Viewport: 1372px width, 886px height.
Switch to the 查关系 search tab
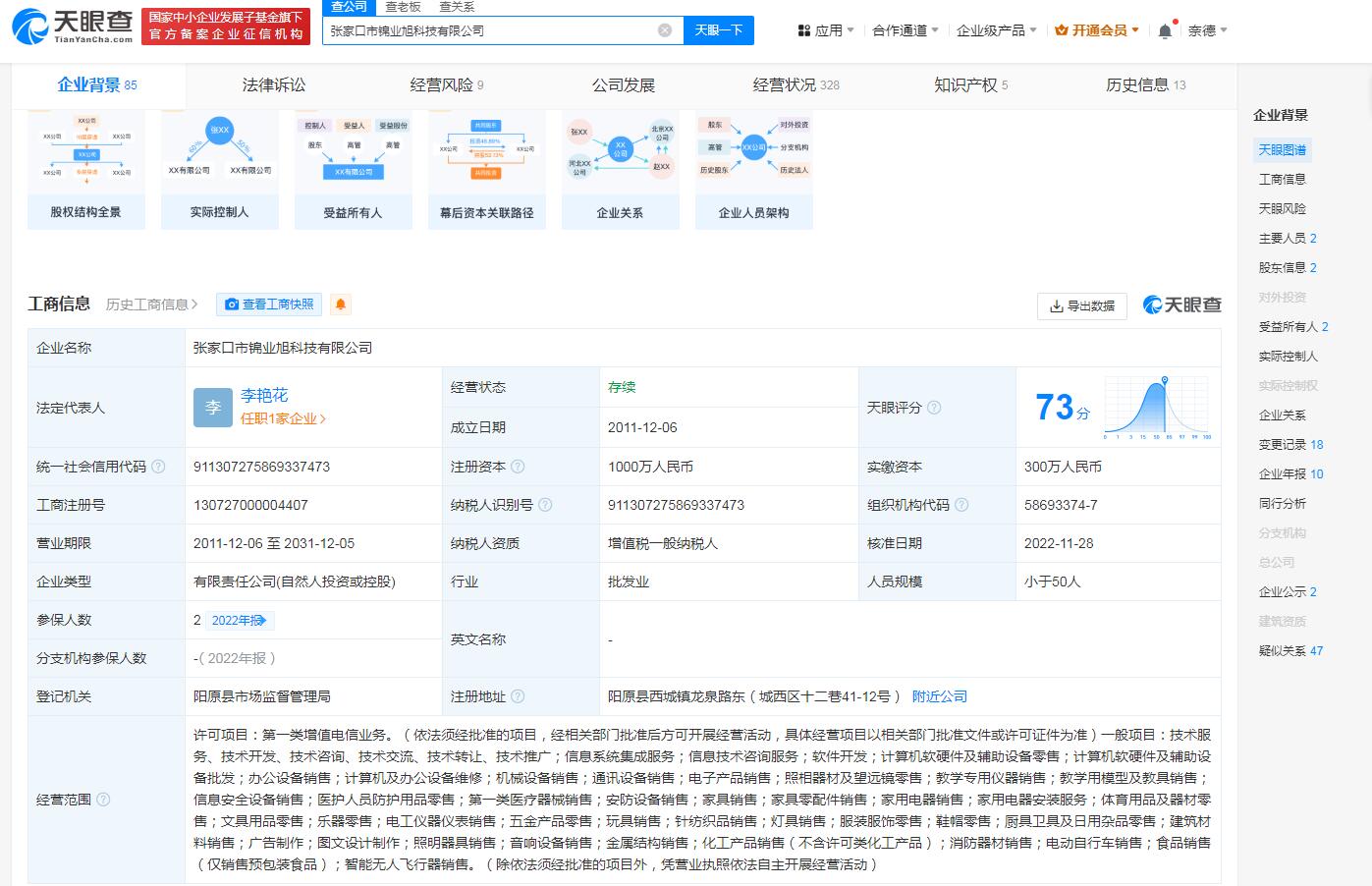pyautogui.click(x=457, y=7)
